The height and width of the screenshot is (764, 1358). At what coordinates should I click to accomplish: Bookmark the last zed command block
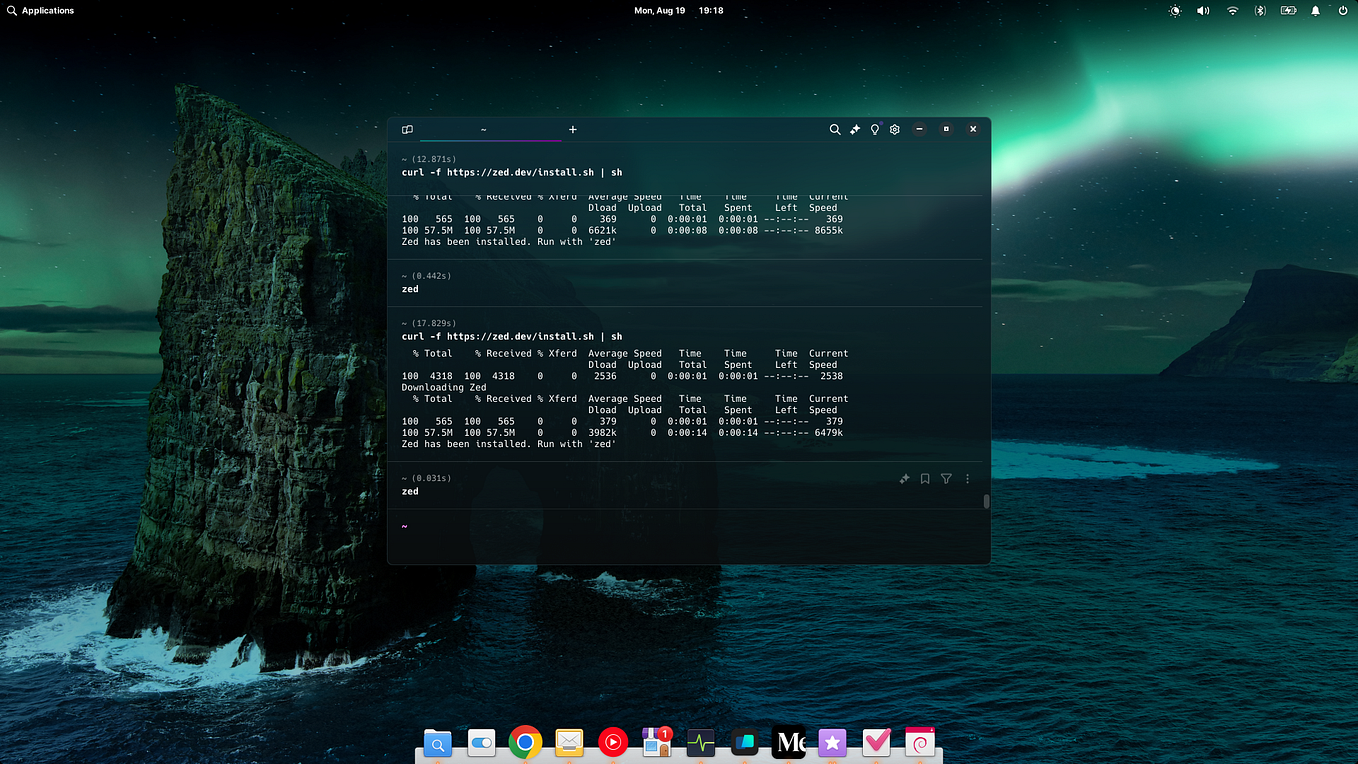(x=924, y=478)
